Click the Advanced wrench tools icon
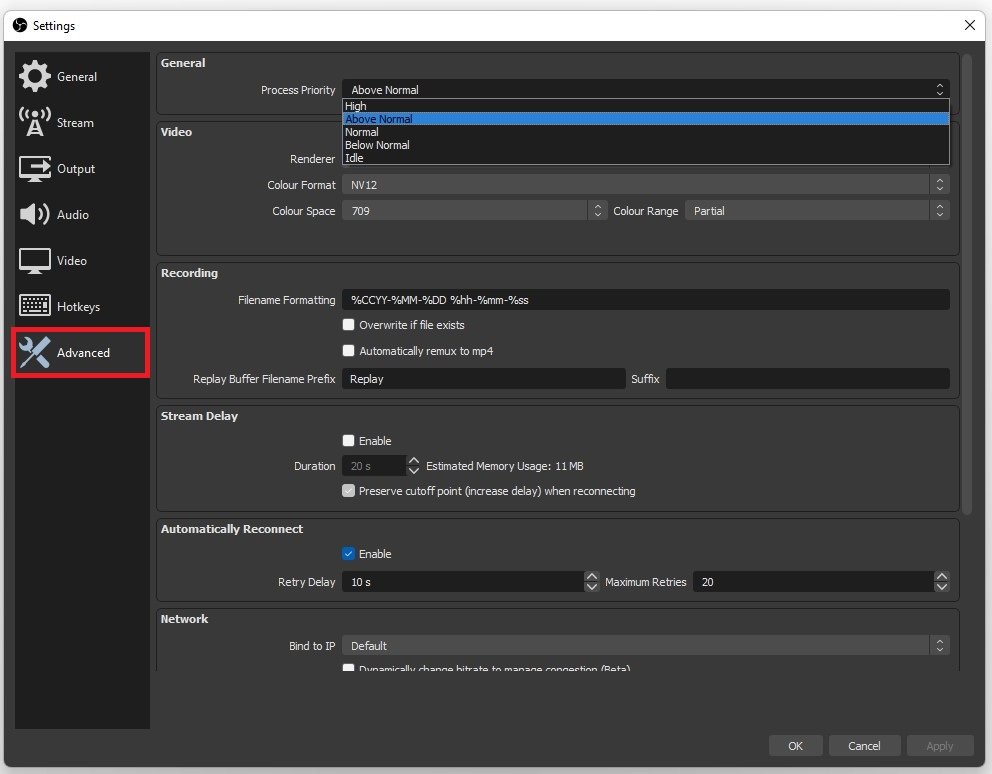Viewport: 992px width, 774px height. tap(35, 353)
